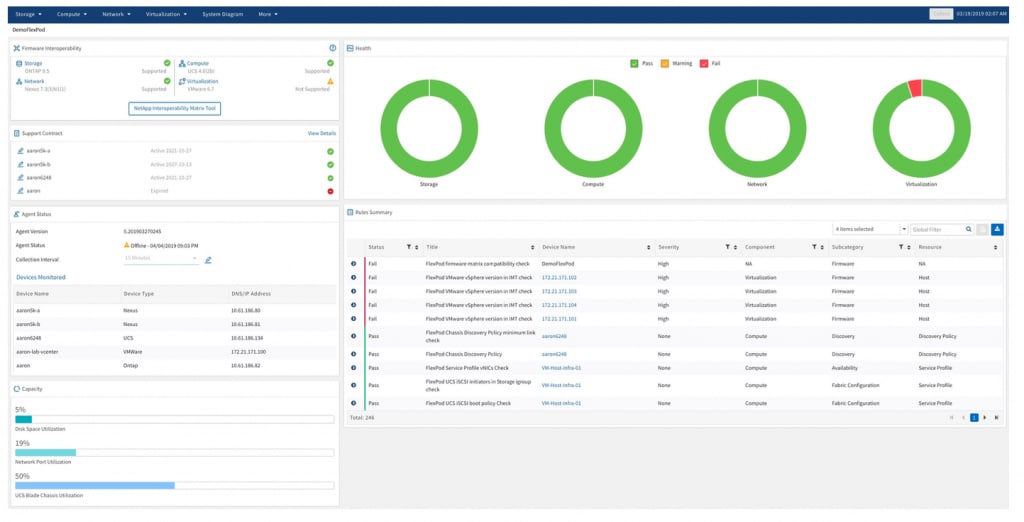The height and width of the screenshot is (522, 1024).
Task: Open the Collection Interval dropdown
Action: point(160,259)
